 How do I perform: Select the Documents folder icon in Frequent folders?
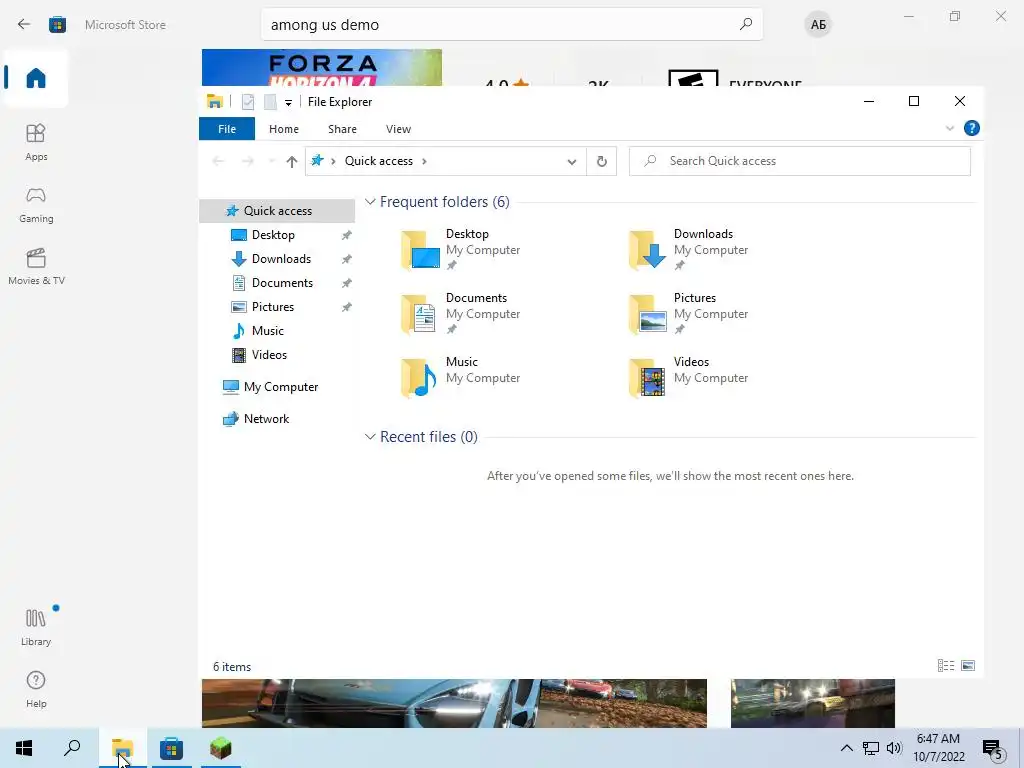point(419,313)
